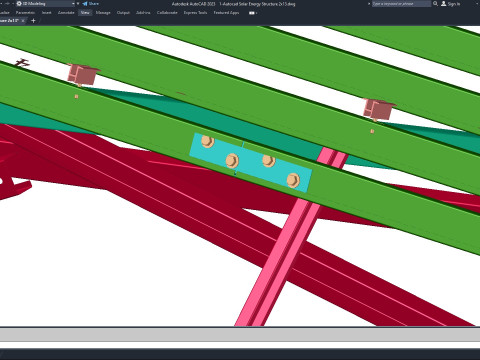Select the left brown mounting clamp
This screenshot has width=480, height=360.
point(83,74)
